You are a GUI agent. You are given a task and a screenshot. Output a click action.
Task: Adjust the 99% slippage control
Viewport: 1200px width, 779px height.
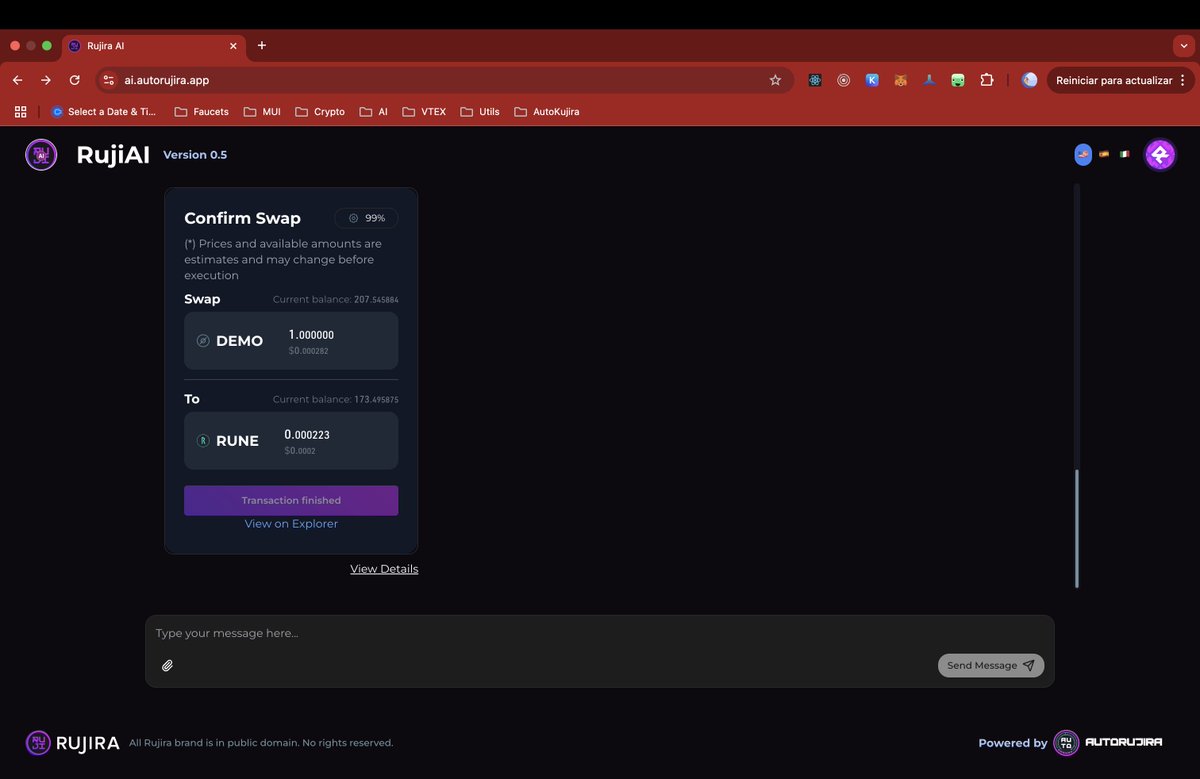point(366,217)
